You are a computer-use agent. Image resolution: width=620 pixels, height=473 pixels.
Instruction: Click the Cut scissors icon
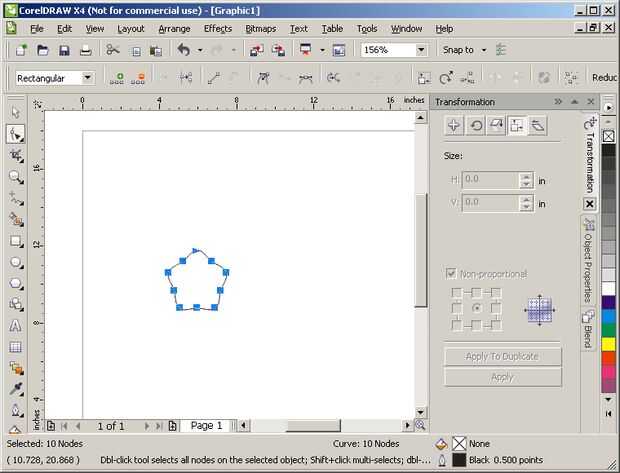point(113,50)
